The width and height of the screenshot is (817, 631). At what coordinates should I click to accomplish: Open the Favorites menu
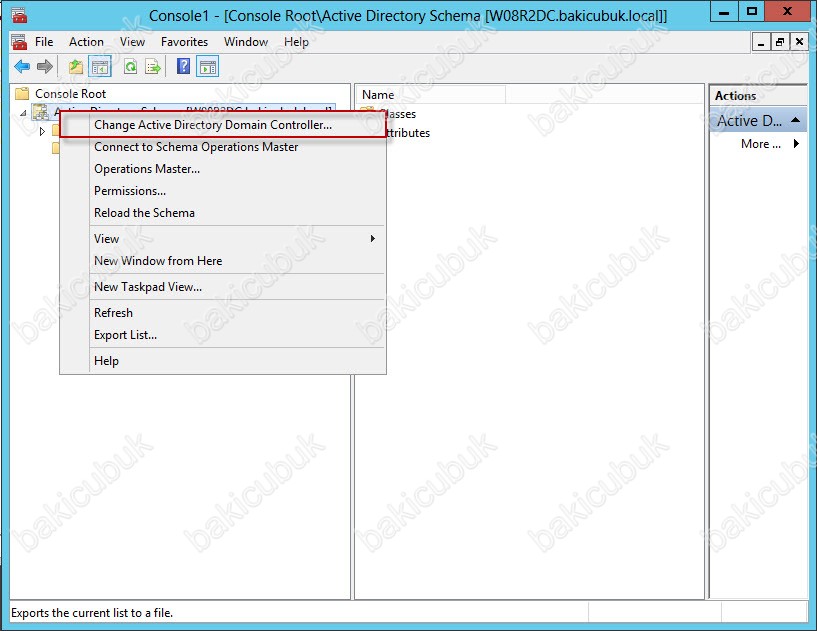[184, 42]
